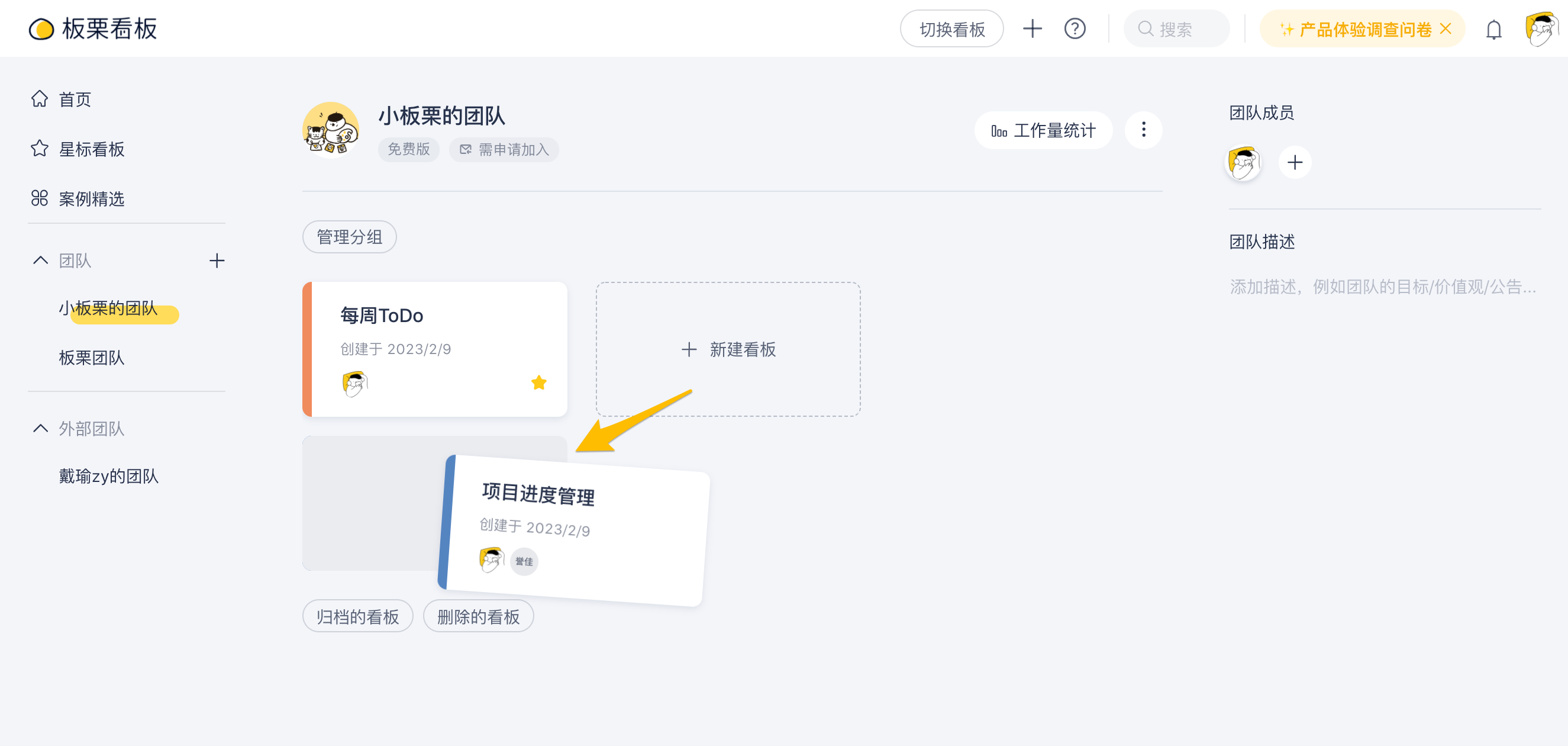Image resolution: width=1568 pixels, height=746 pixels.
Task: Open 归档的看板 list
Action: coord(357,616)
